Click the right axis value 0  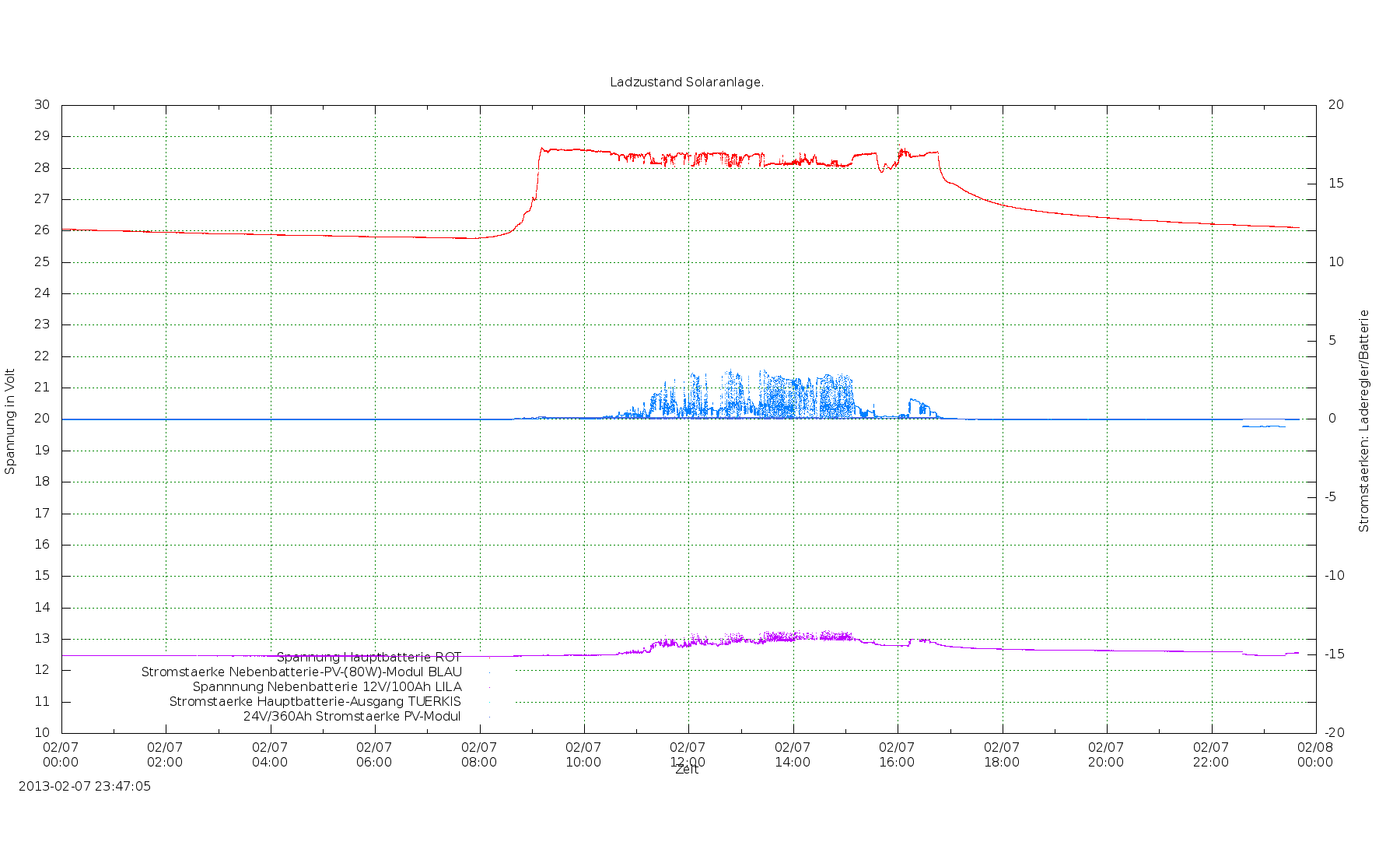tap(1332, 419)
